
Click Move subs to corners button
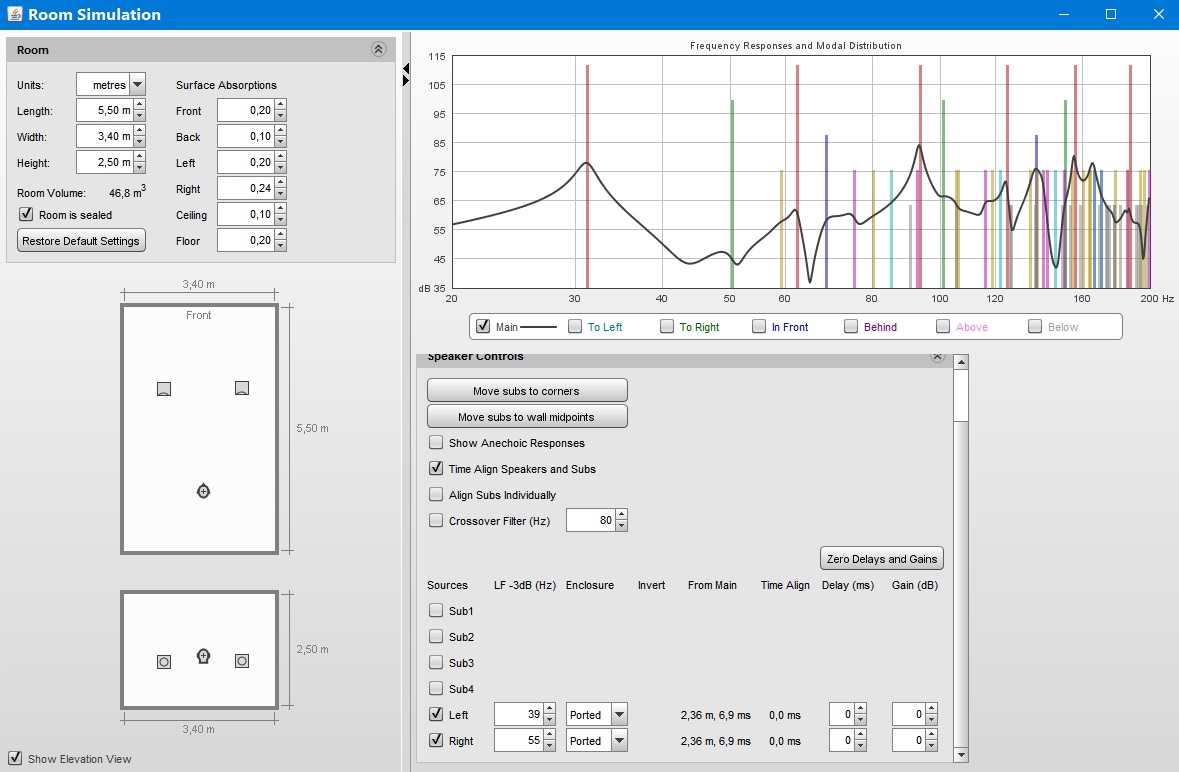[527, 391]
